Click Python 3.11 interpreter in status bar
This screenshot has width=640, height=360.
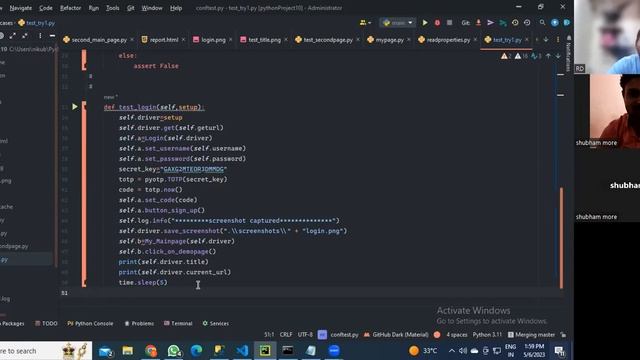point(487,335)
